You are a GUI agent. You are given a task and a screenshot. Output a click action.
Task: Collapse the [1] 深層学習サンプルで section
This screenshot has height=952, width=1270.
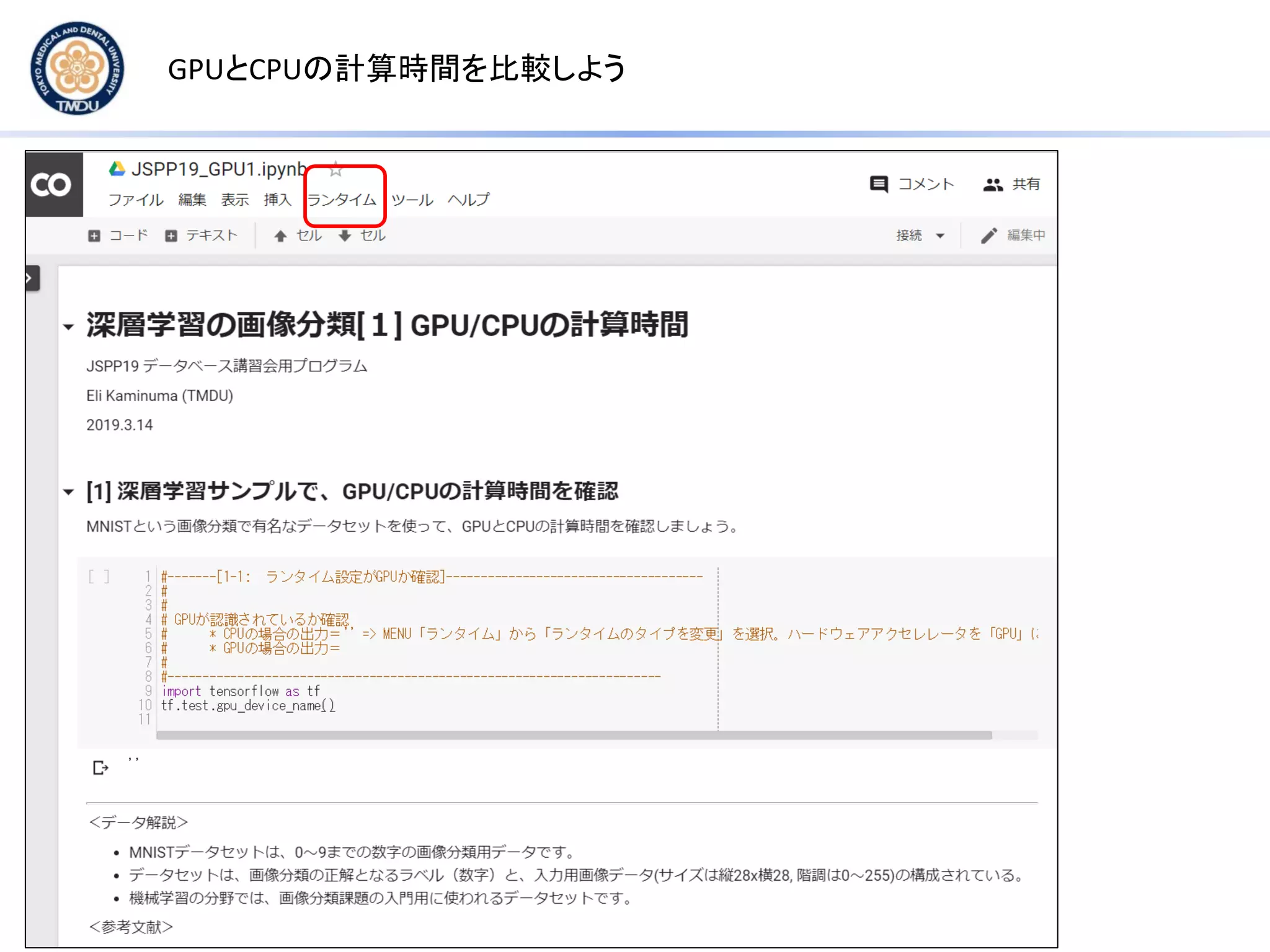68,492
